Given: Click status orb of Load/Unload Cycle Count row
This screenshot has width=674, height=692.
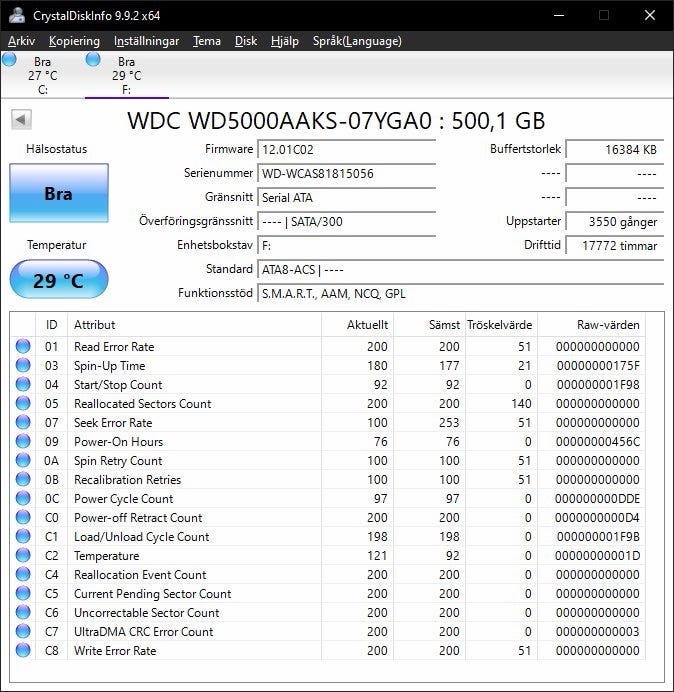Looking at the screenshot, I should (x=23, y=536).
